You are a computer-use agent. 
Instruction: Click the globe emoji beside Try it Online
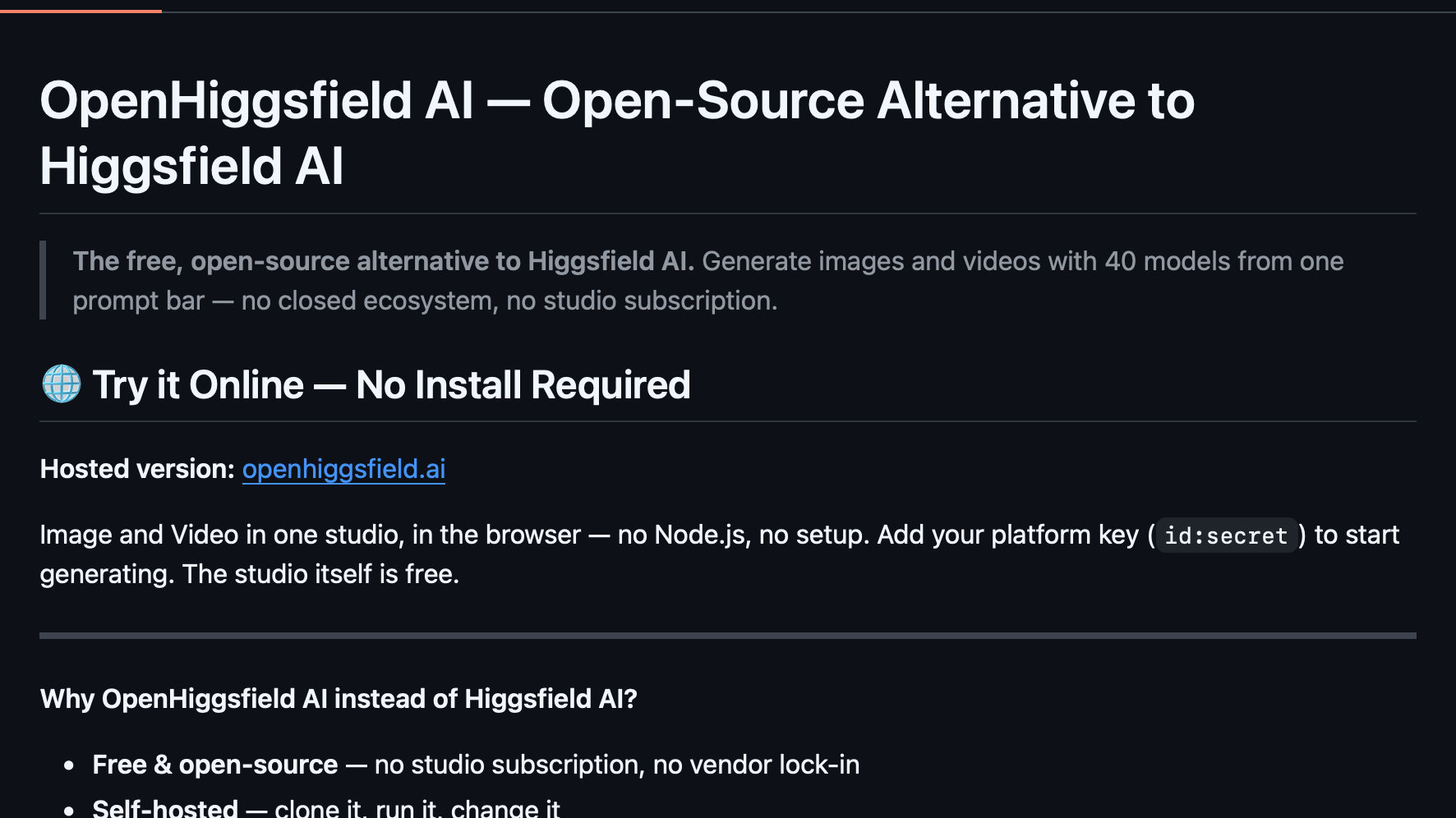coord(62,384)
